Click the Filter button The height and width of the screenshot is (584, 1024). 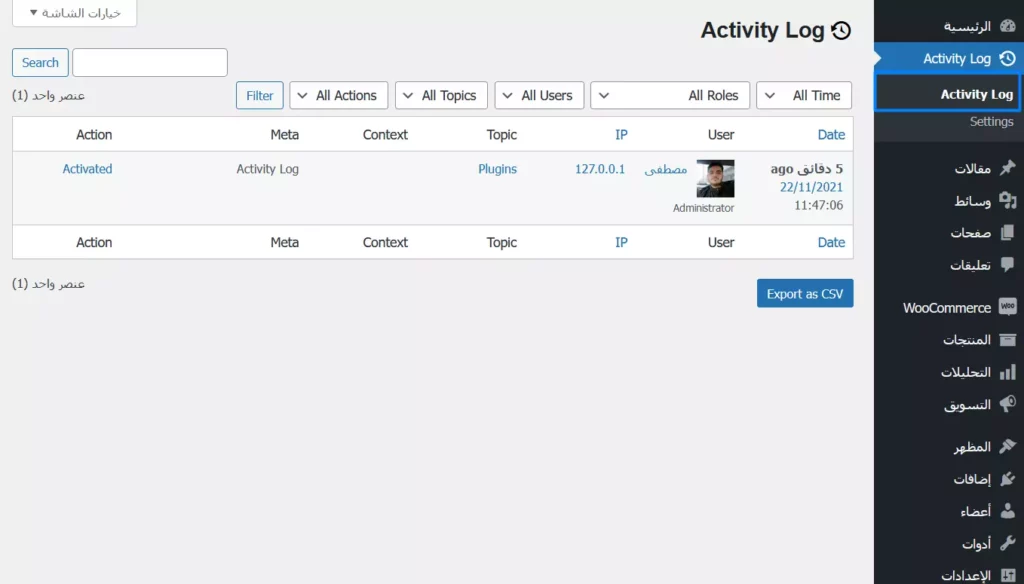tap(259, 95)
